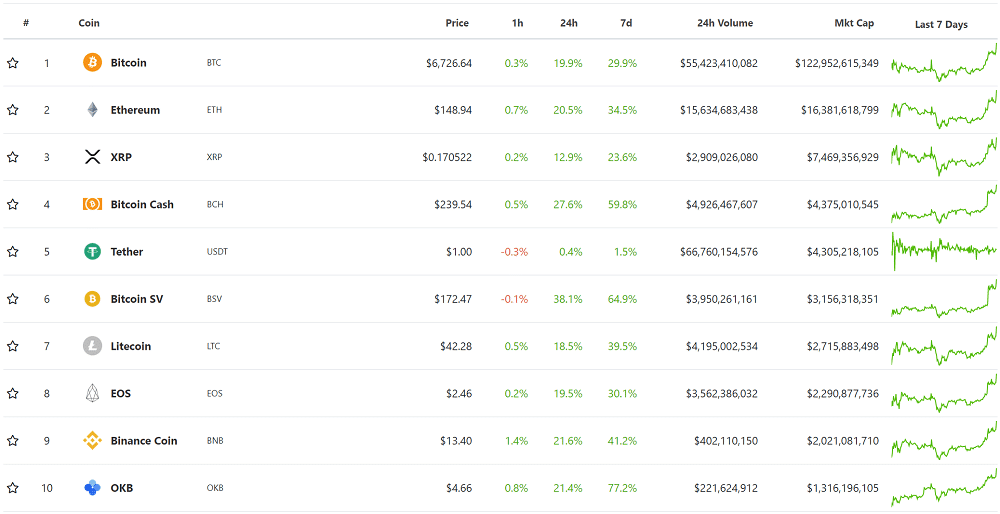This screenshot has width=1000, height=514.
Task: Open the Litecoin coin link
Action: (x=131, y=346)
